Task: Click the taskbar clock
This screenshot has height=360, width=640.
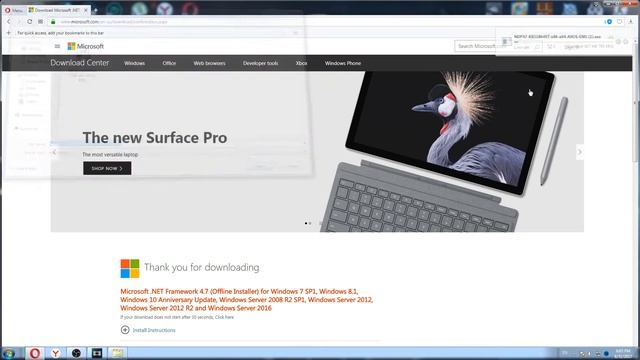Action: pyautogui.click(x=623, y=353)
